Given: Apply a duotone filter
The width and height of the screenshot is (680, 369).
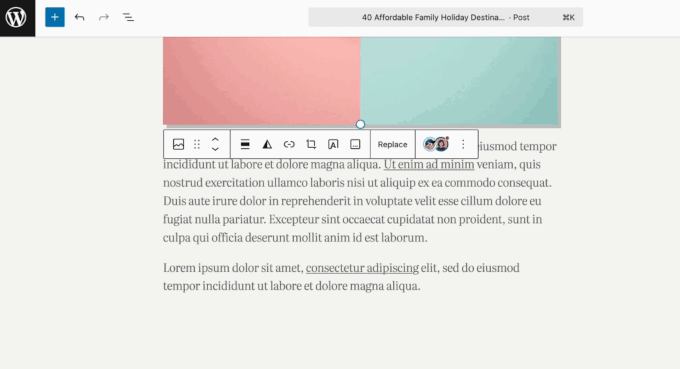Looking at the screenshot, I should [267, 144].
